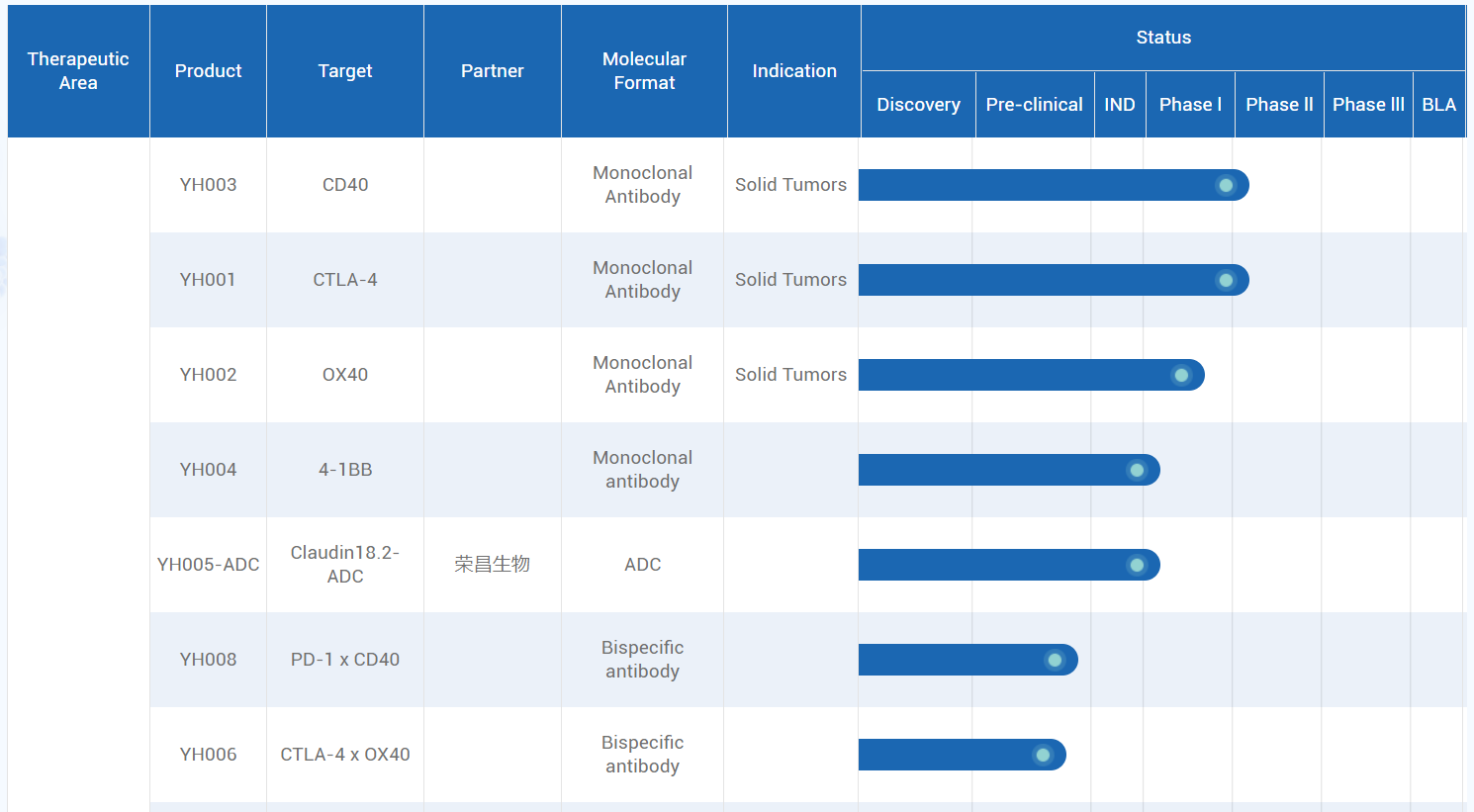This screenshot has height=812, width=1474.
Task: Click the Molecular Format header cell
Action: 644,71
